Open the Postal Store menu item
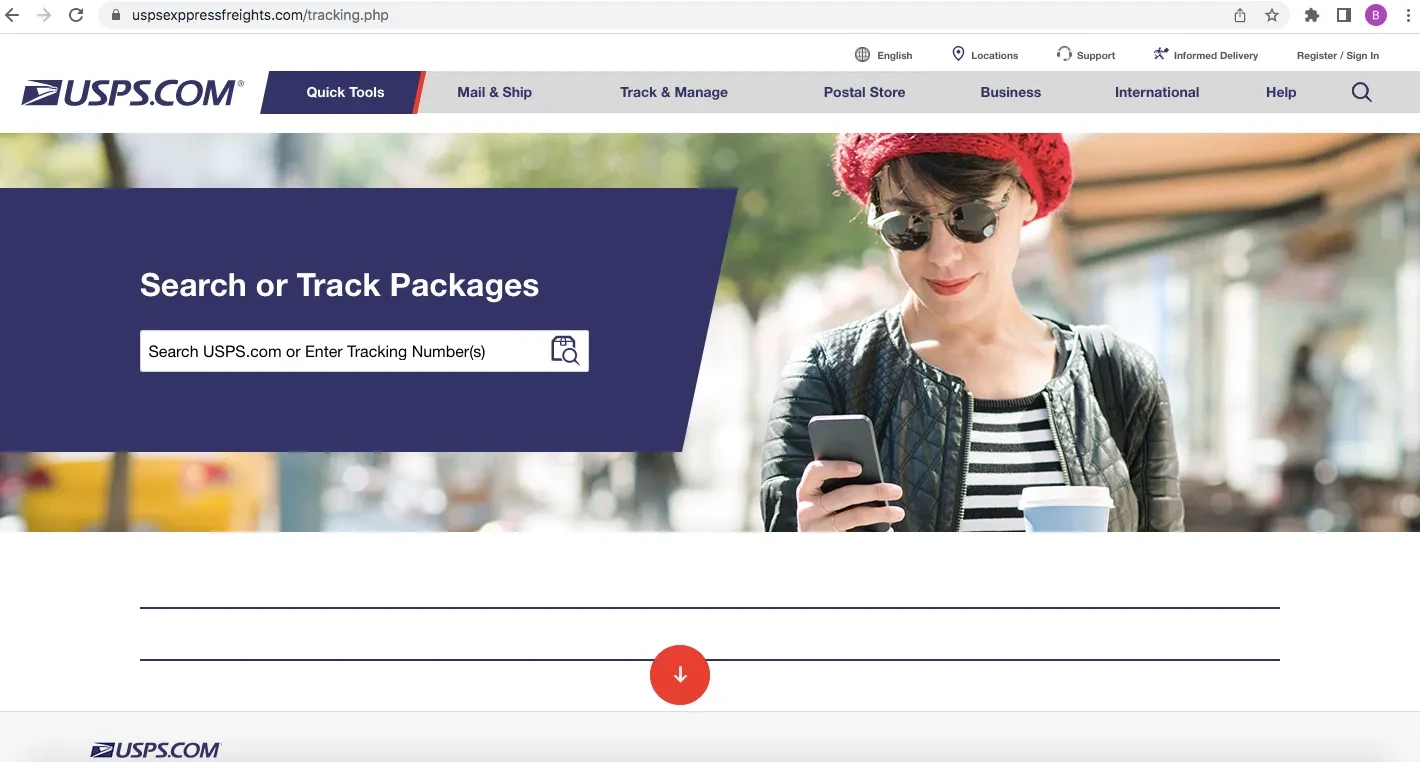 (x=864, y=92)
